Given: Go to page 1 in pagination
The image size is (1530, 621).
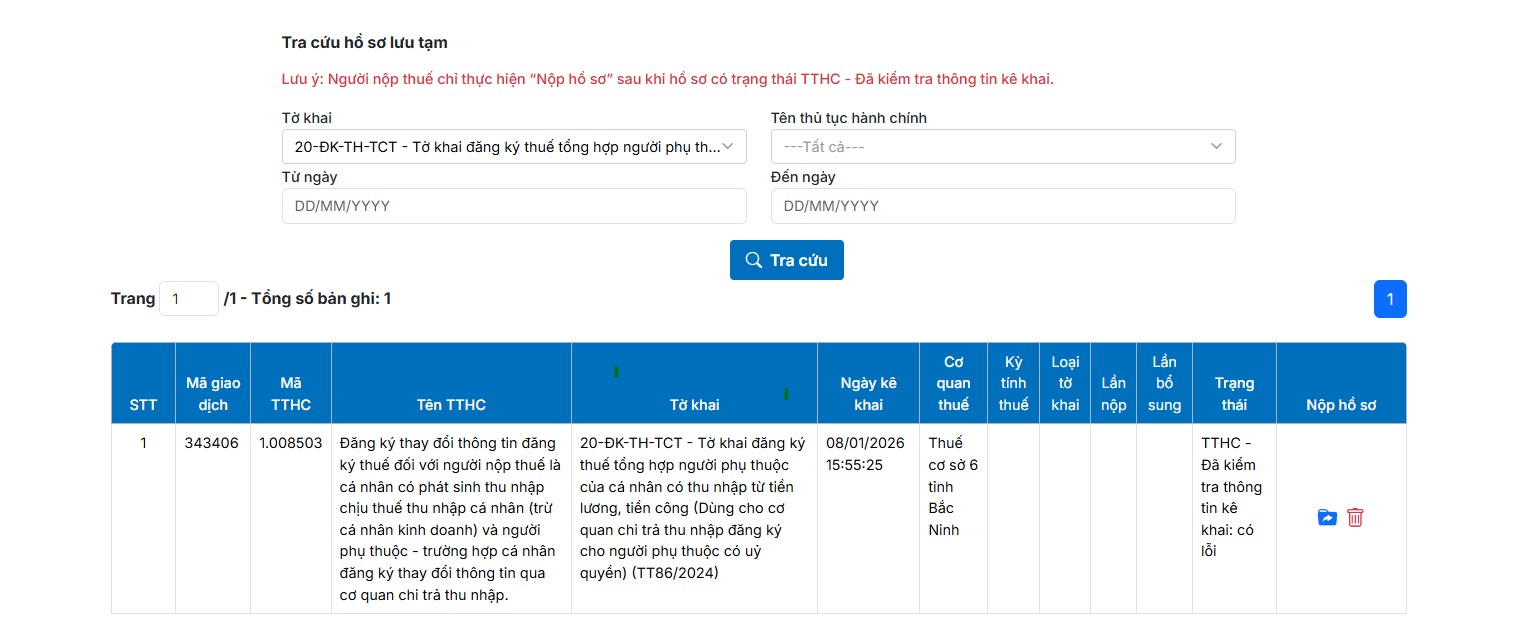Looking at the screenshot, I should click(1390, 299).
